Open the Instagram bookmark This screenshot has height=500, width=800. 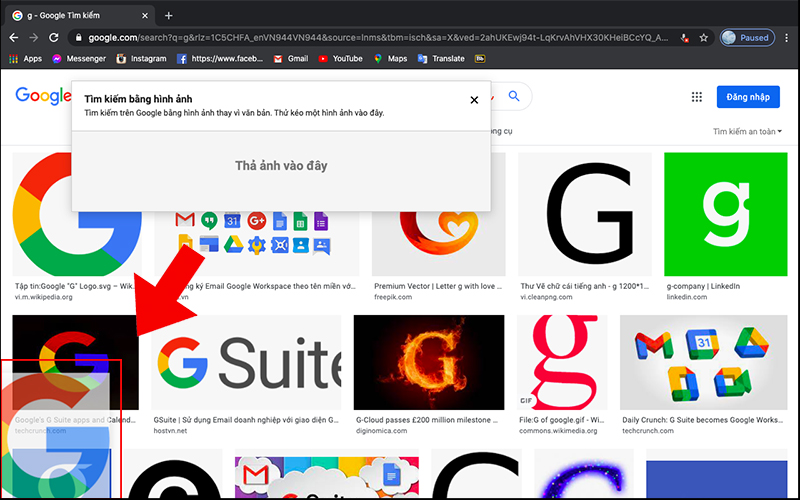[141, 59]
